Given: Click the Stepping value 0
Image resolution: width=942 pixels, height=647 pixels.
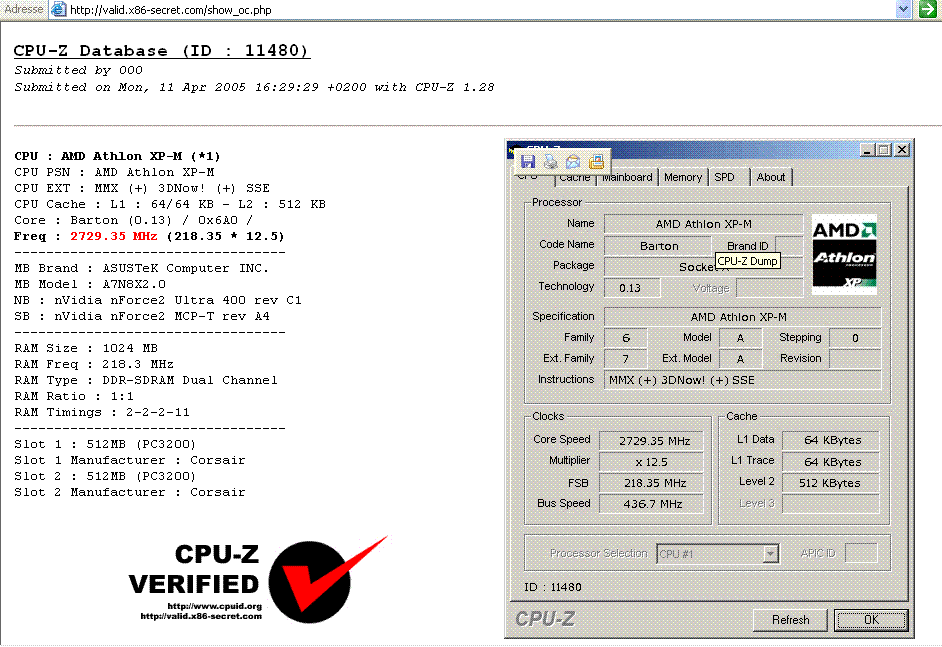Looking at the screenshot, I should click(x=855, y=338).
